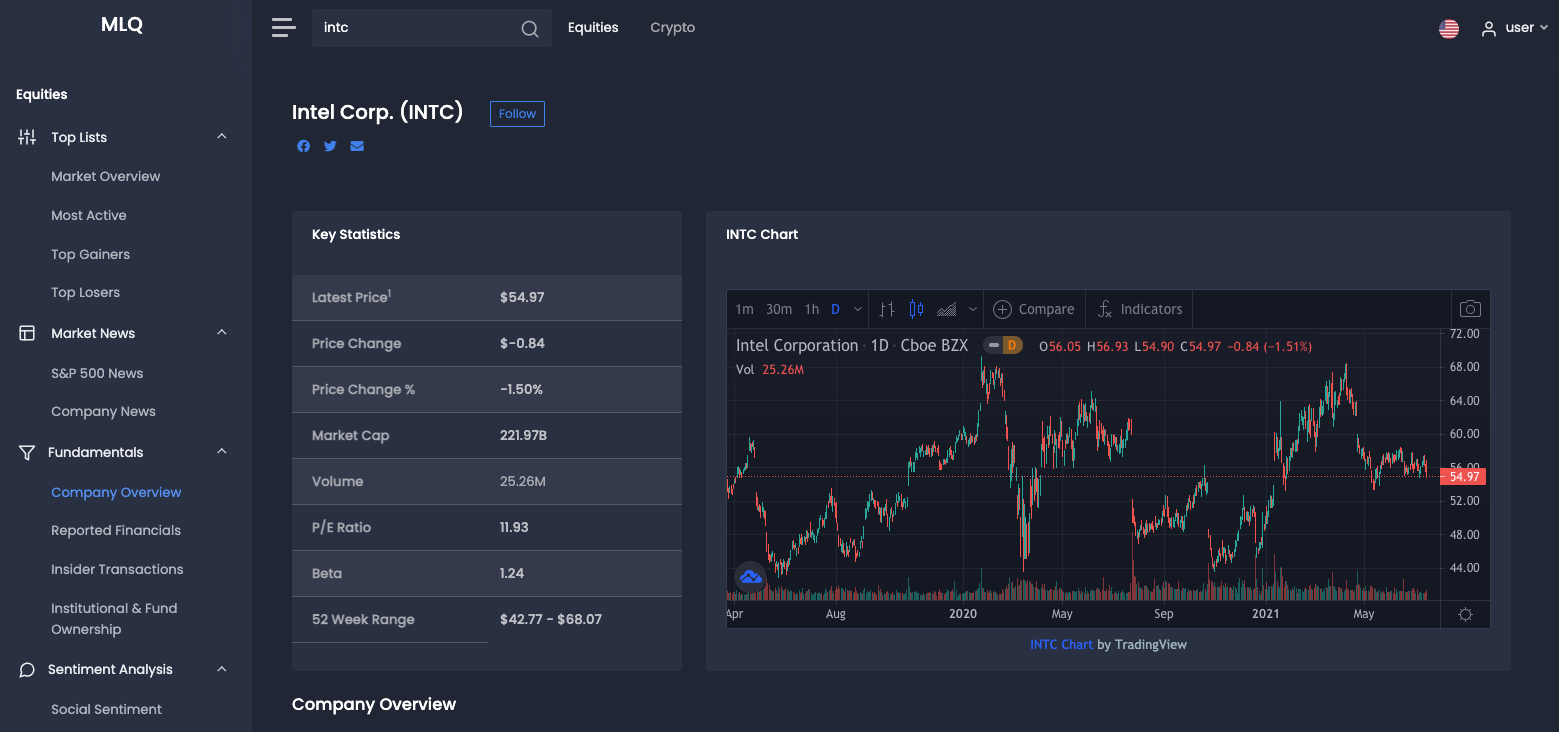Click the Compare button label
This screenshot has height=732, width=1559.
click(1046, 309)
